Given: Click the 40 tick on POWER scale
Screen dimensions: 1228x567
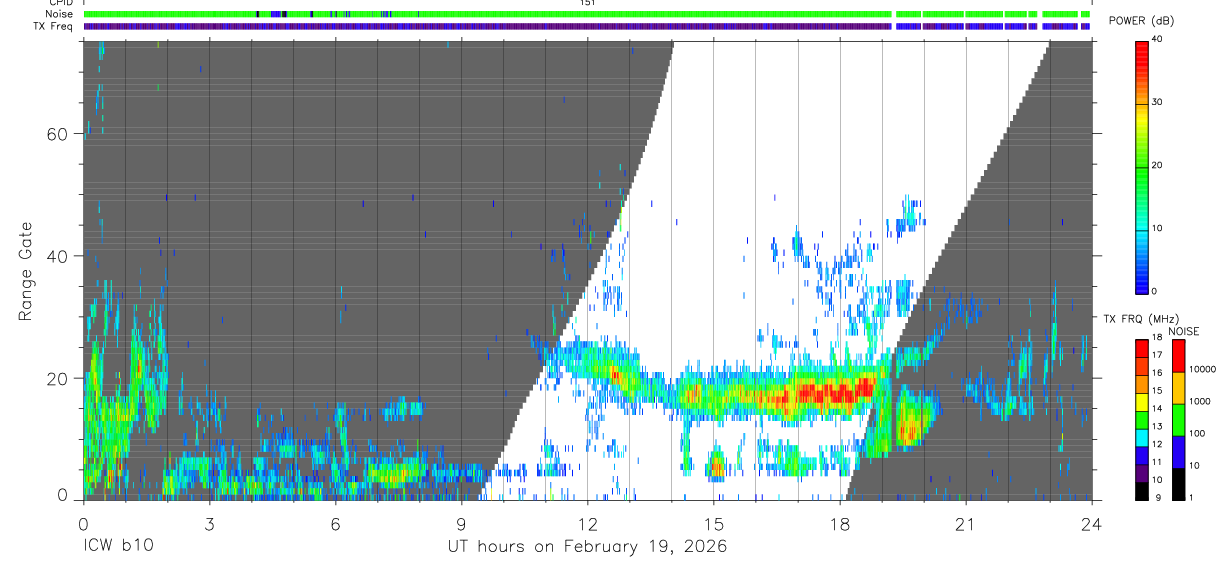Looking at the screenshot, I should (1158, 40).
